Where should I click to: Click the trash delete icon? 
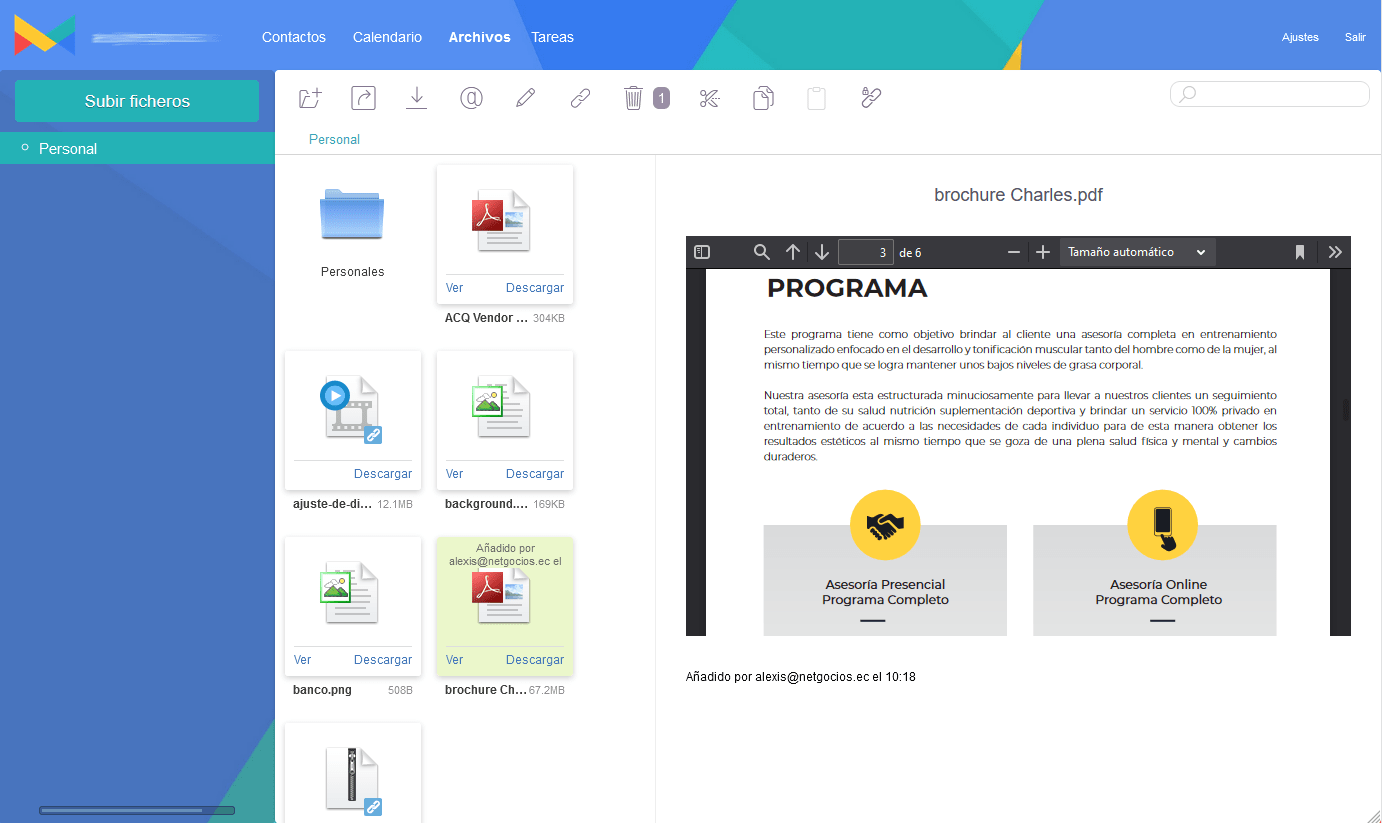click(x=633, y=98)
